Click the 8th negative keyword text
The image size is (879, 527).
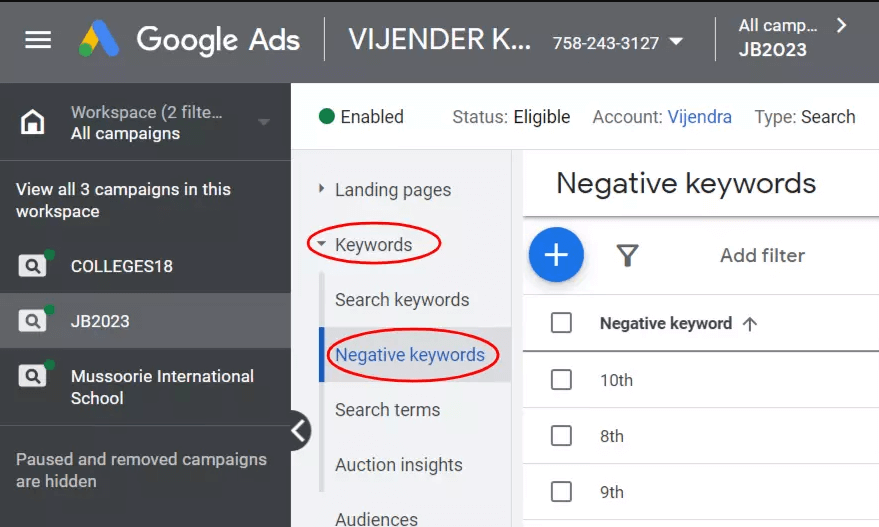click(x=612, y=436)
